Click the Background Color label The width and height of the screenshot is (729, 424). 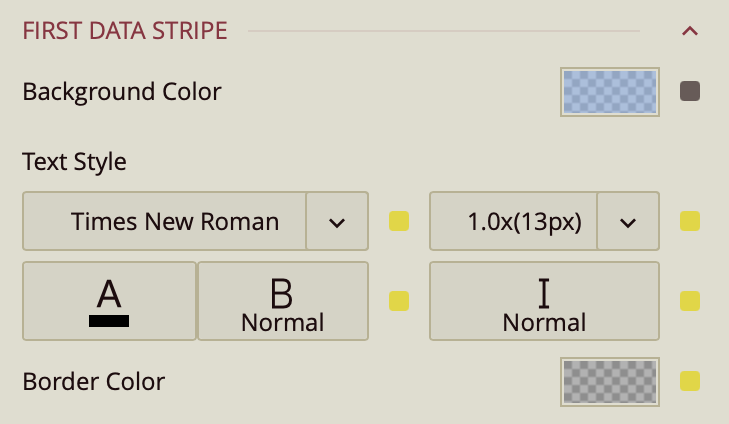pyautogui.click(x=121, y=92)
